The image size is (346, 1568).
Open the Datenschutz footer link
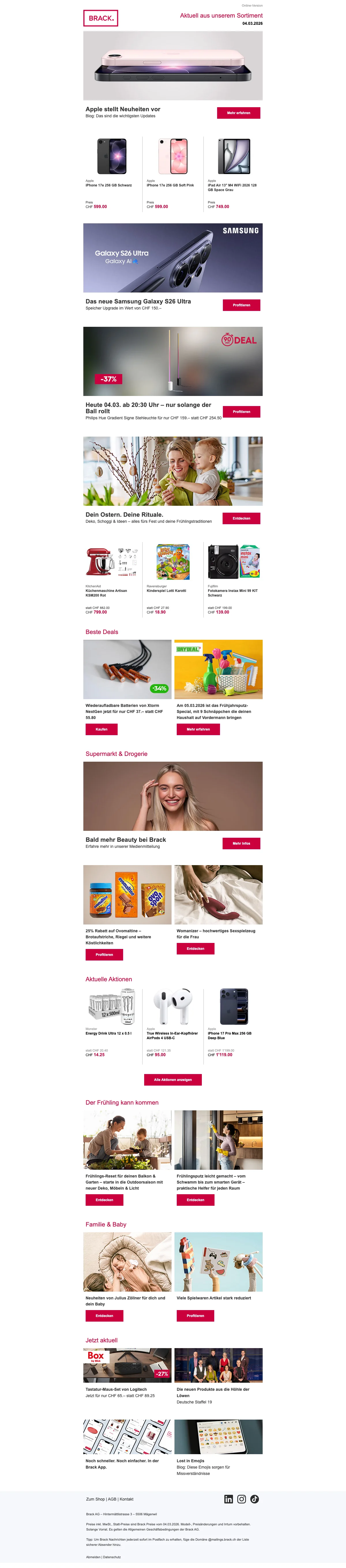112,1557
